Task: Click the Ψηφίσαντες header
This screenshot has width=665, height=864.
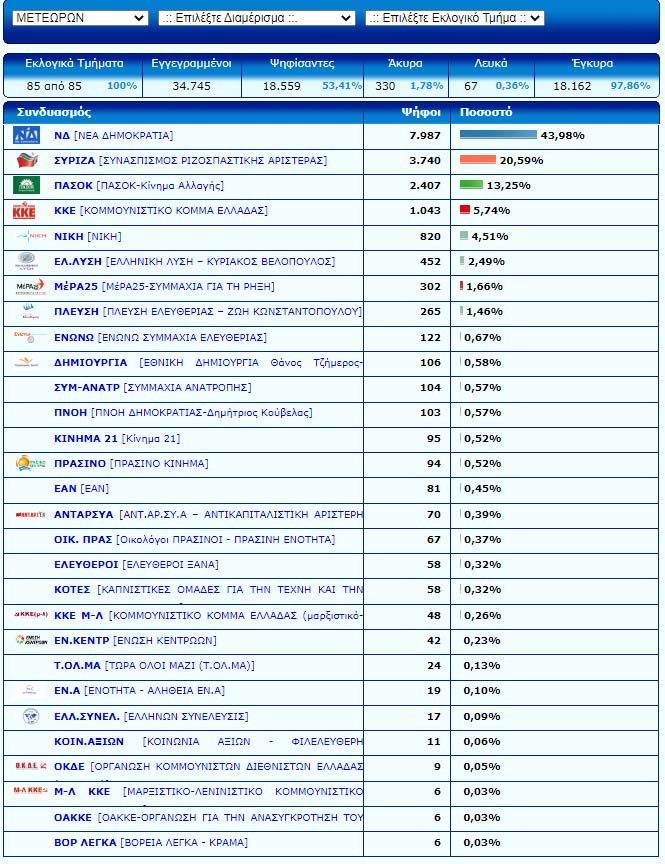Action: tap(302, 63)
